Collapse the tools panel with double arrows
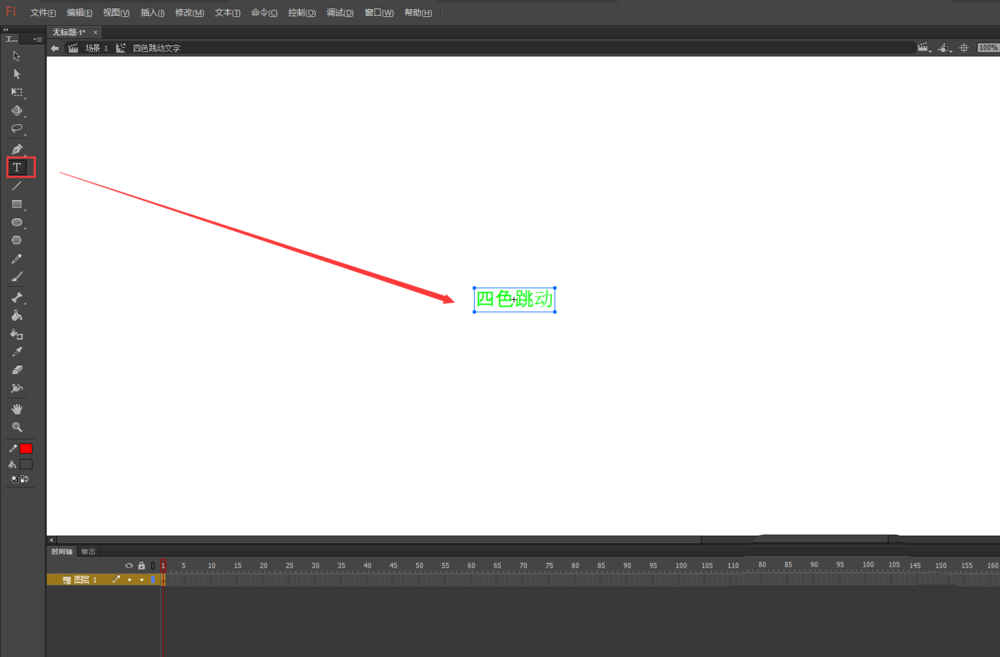The width and height of the screenshot is (1000, 657). [5, 29]
